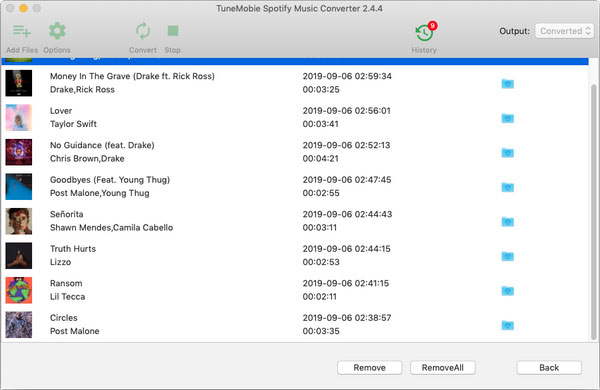
Task: Select Money In The Grave album thumbnail
Action: point(19,83)
